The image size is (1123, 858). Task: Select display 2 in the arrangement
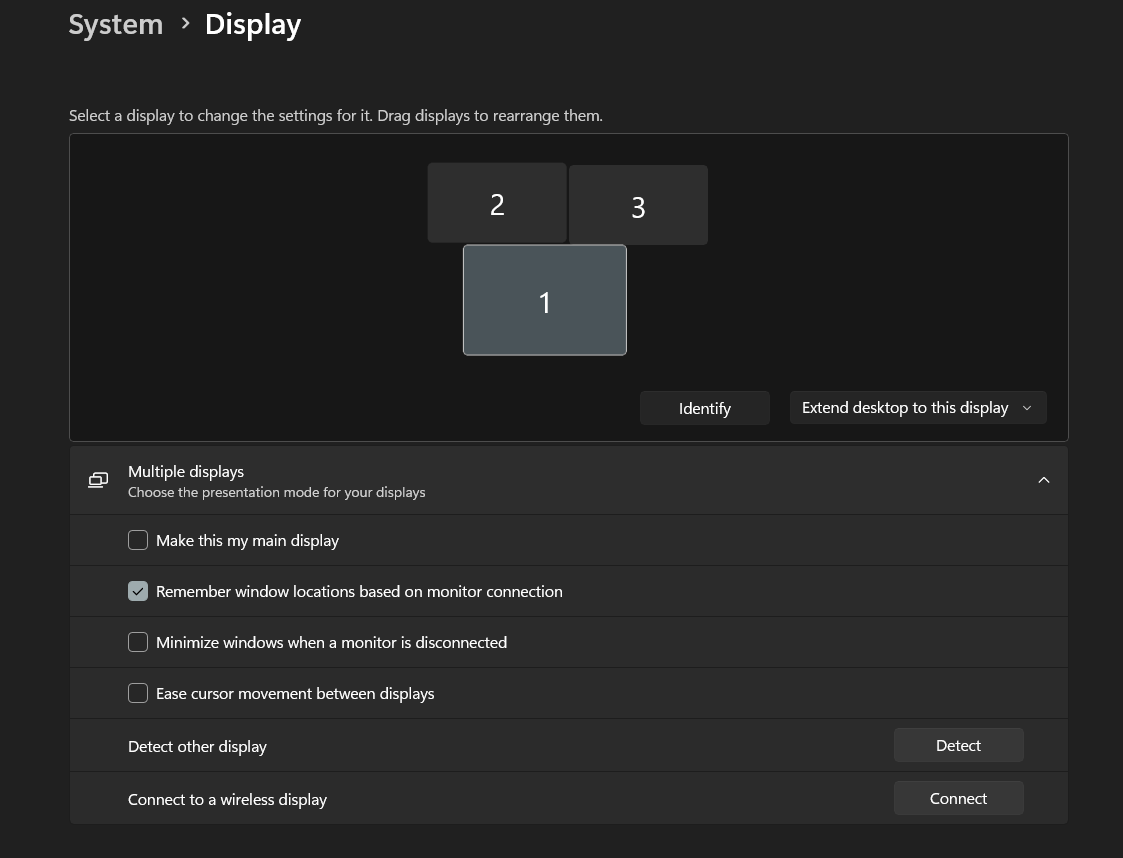pyautogui.click(x=497, y=203)
